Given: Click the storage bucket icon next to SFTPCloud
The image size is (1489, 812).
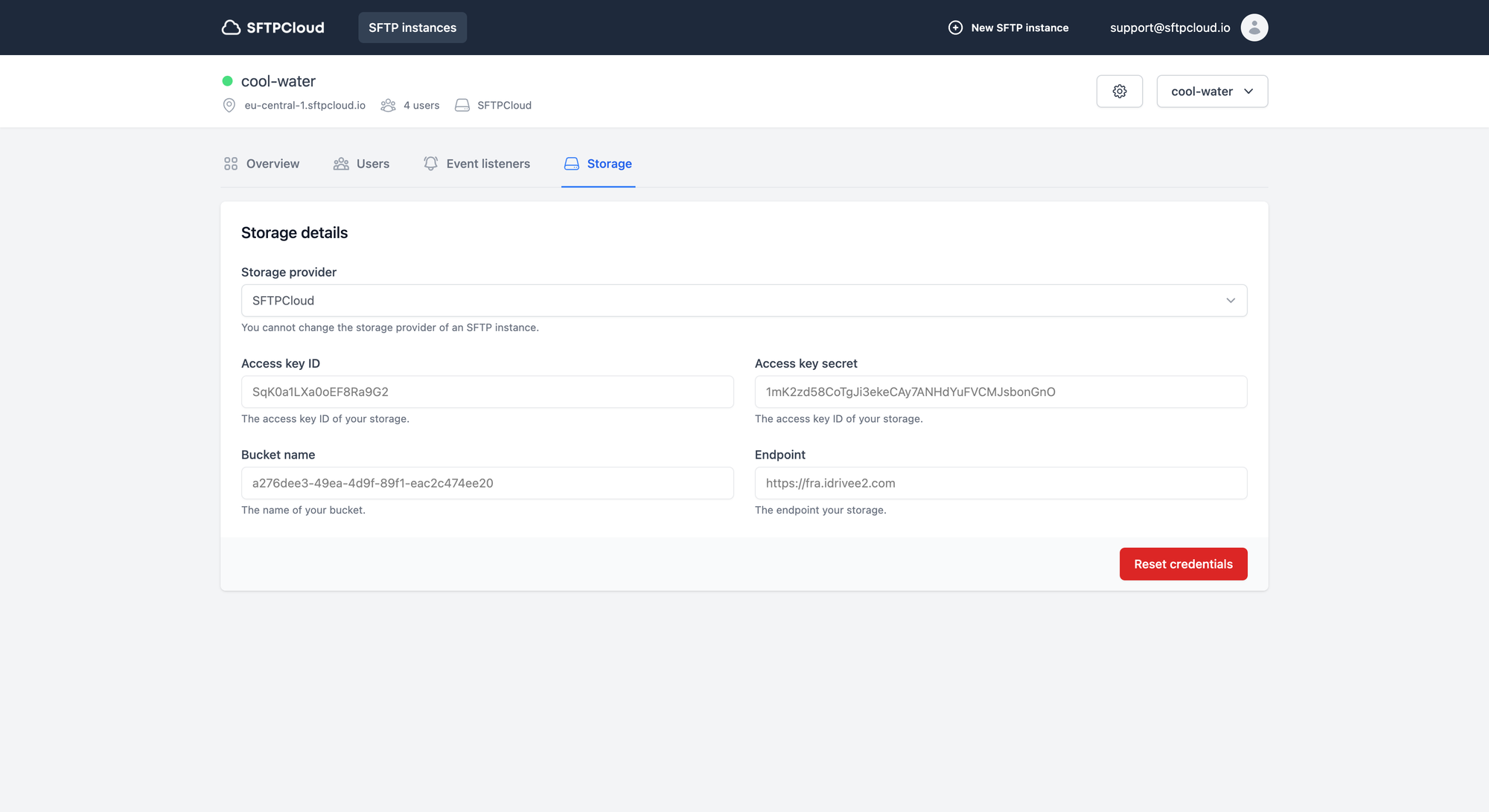Looking at the screenshot, I should point(462,104).
